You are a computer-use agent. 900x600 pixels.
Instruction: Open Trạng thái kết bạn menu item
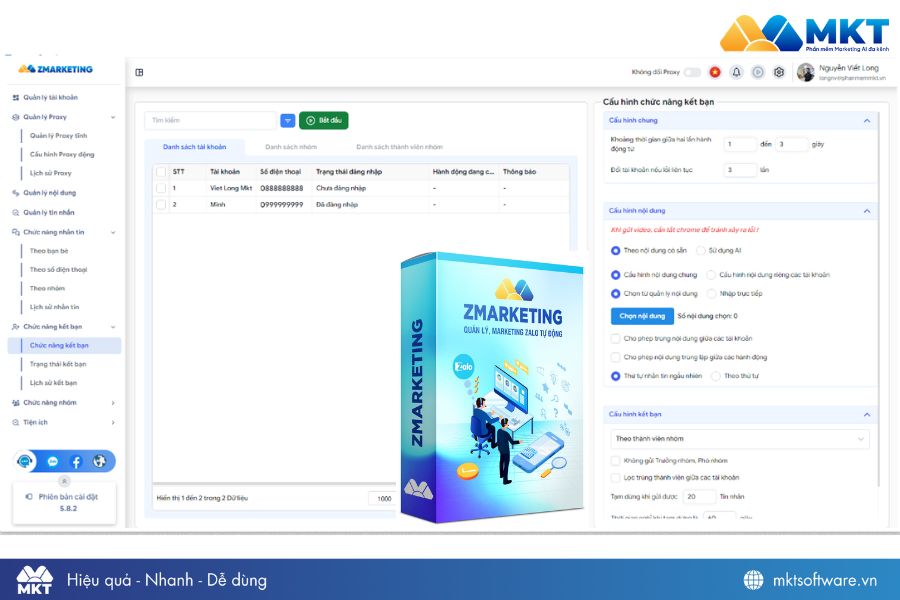58,364
